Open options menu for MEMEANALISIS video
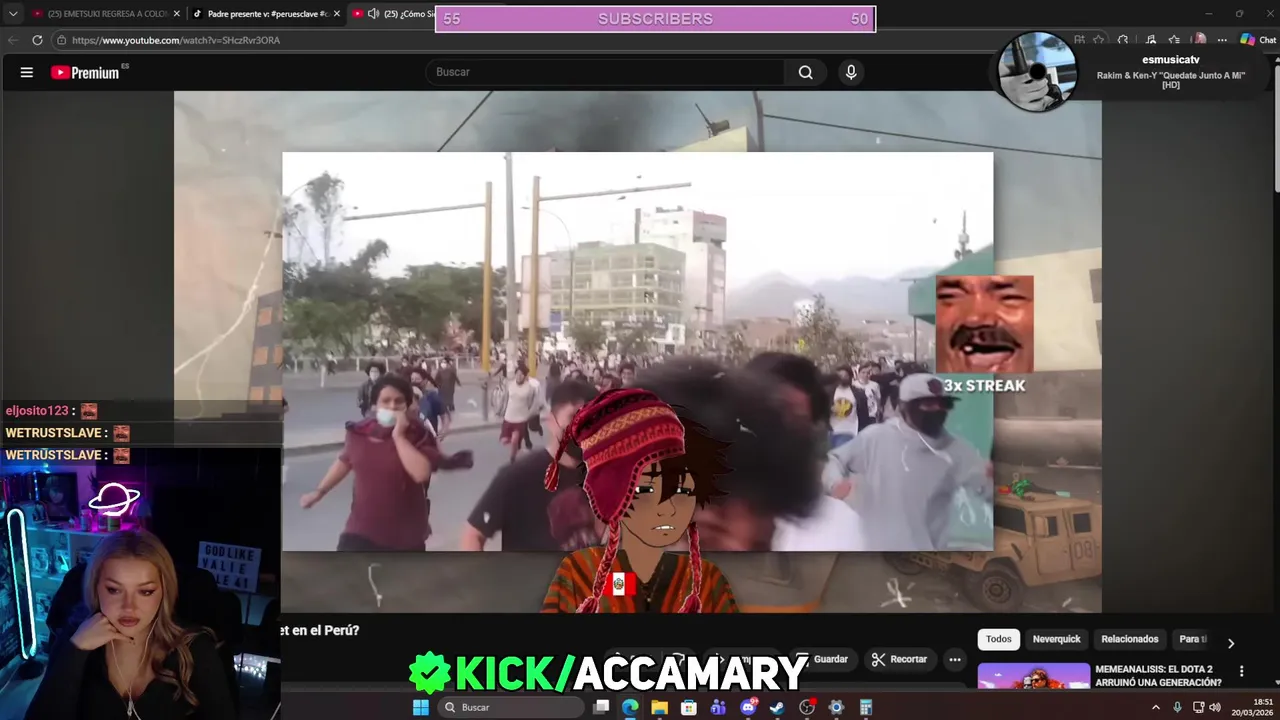This screenshot has height=720, width=1280. tap(1241, 671)
